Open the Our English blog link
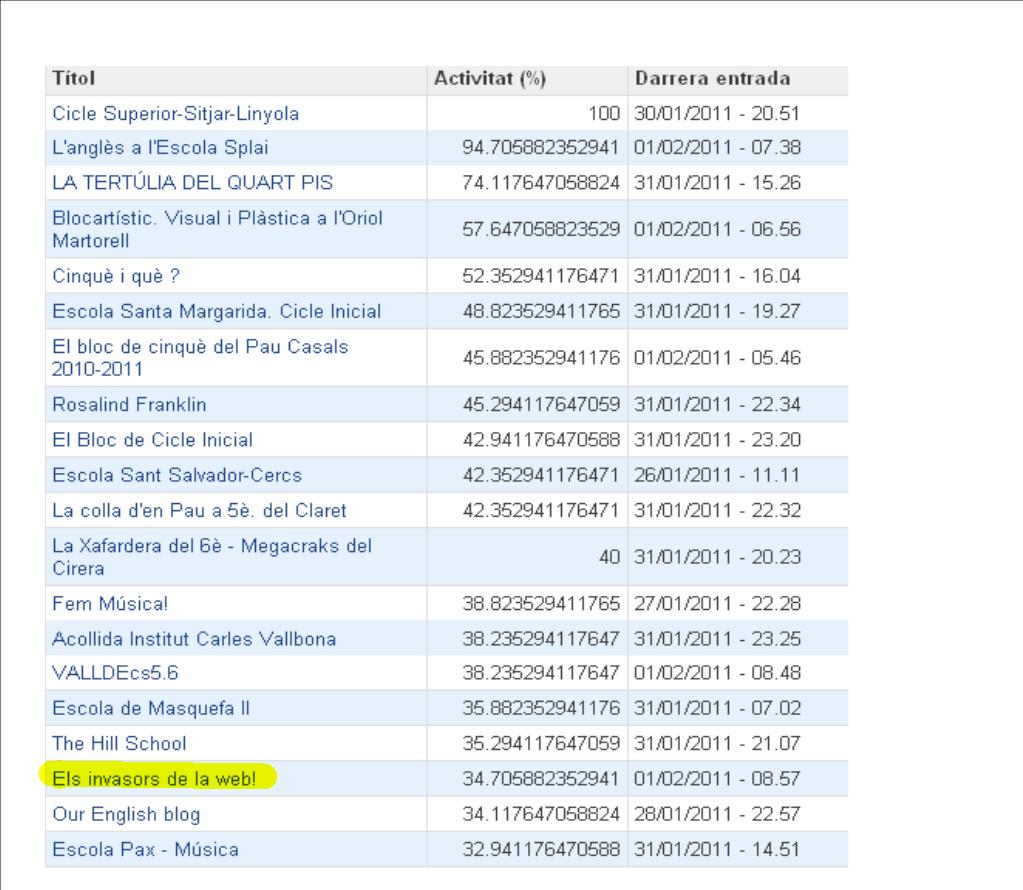The image size is (1023, 890). [126, 814]
